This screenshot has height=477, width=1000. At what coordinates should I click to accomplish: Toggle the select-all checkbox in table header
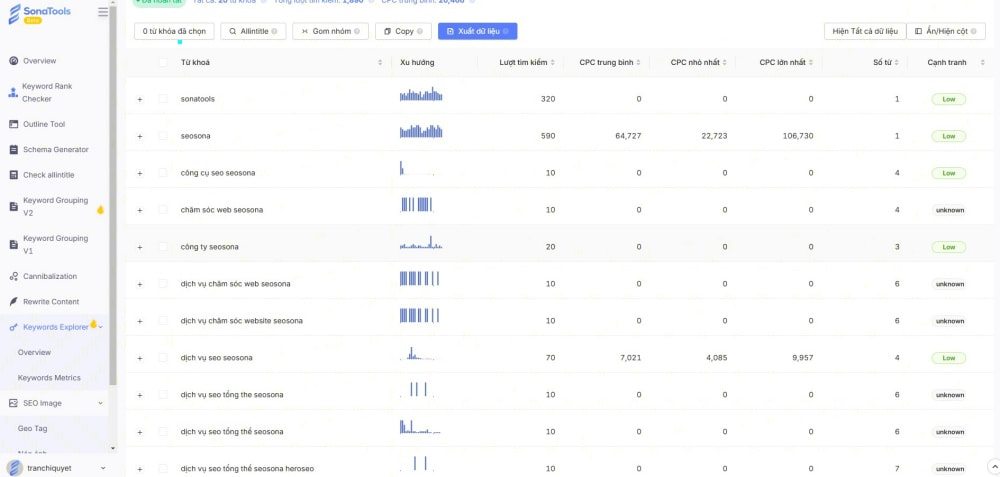point(163,63)
